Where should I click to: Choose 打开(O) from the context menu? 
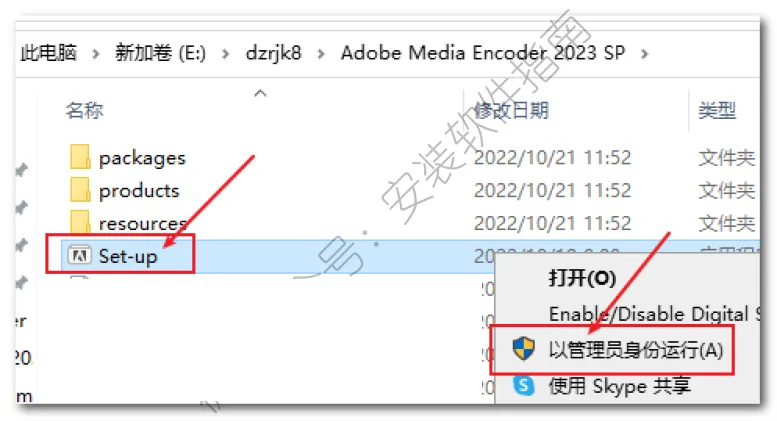582,278
